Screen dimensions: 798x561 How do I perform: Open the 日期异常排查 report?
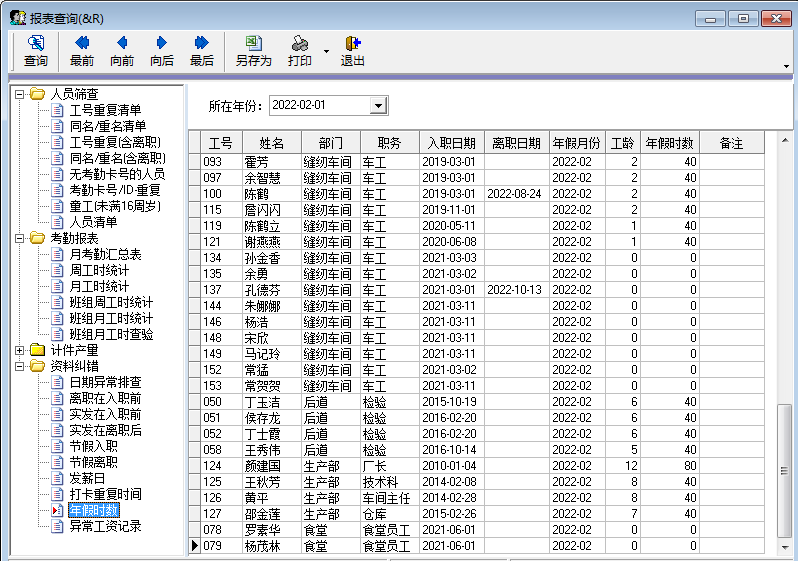(105, 382)
